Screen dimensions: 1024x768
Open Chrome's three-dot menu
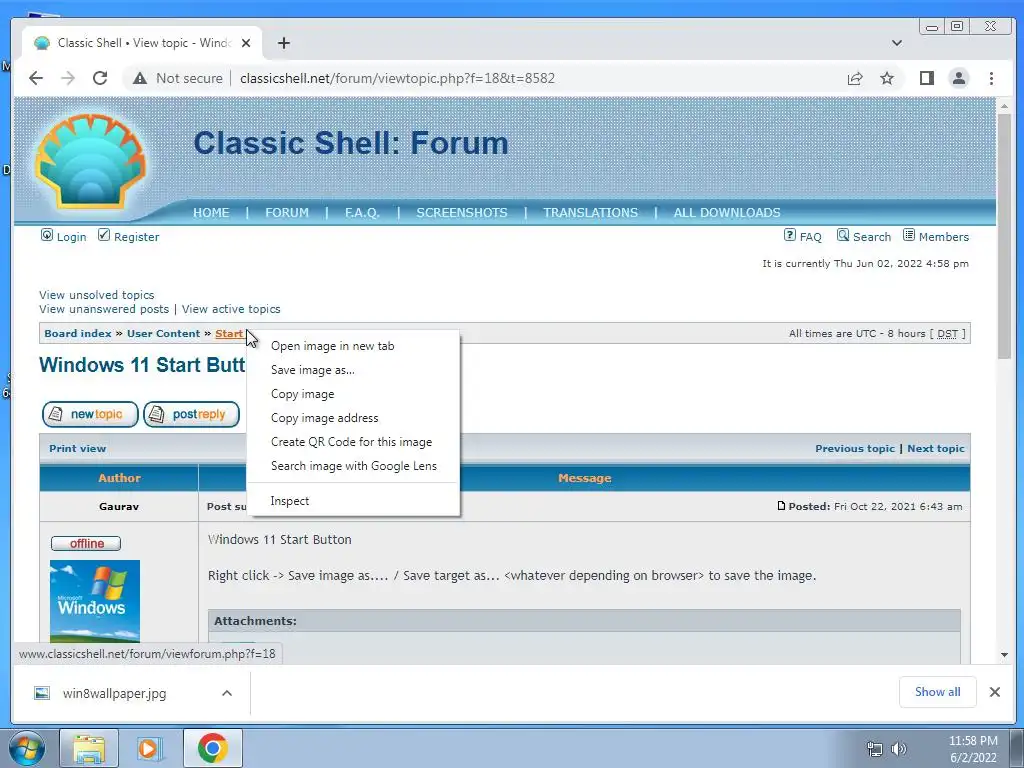[991, 78]
